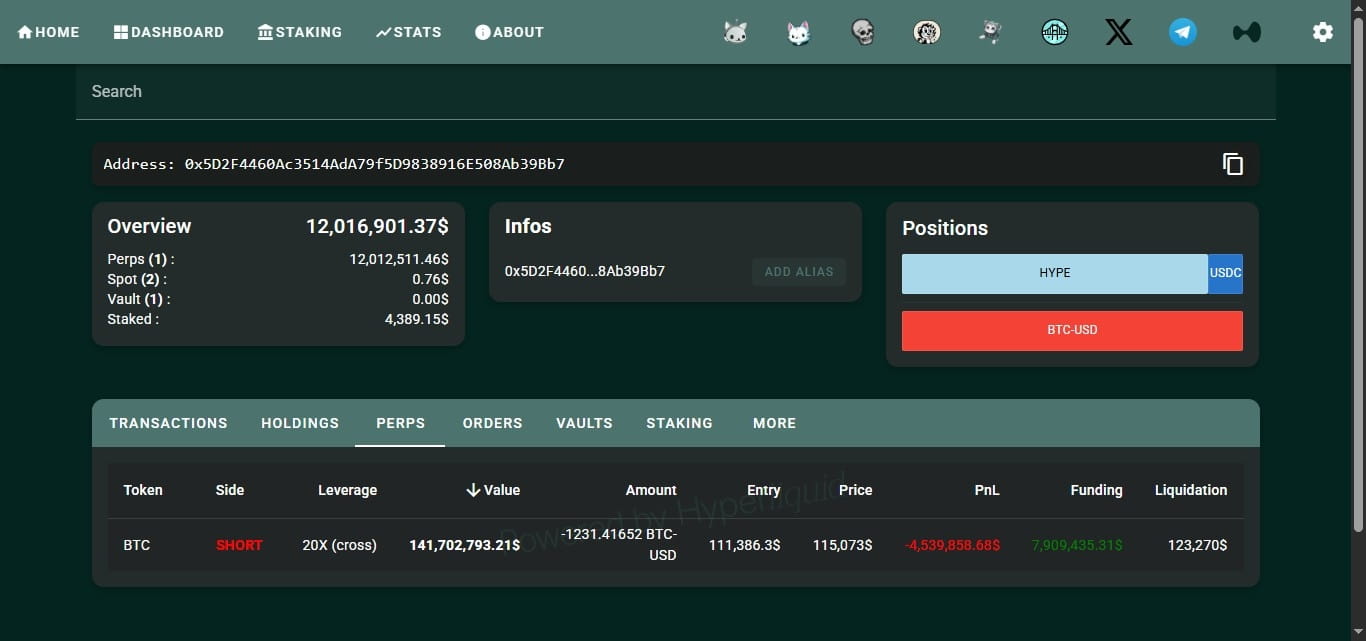Switch to the Vaults tab
This screenshot has height=641, width=1366.
point(584,423)
